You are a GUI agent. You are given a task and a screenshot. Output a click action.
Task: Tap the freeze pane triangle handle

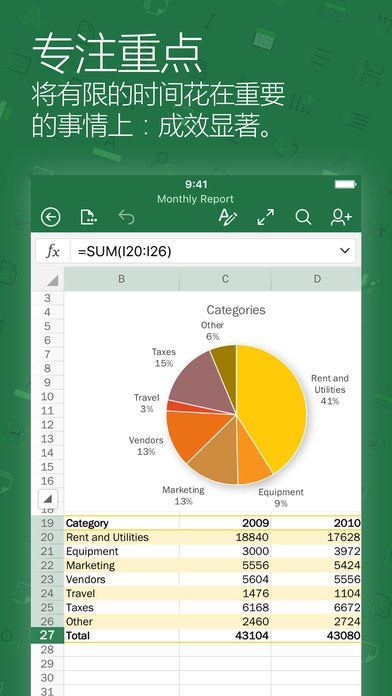click(48, 499)
